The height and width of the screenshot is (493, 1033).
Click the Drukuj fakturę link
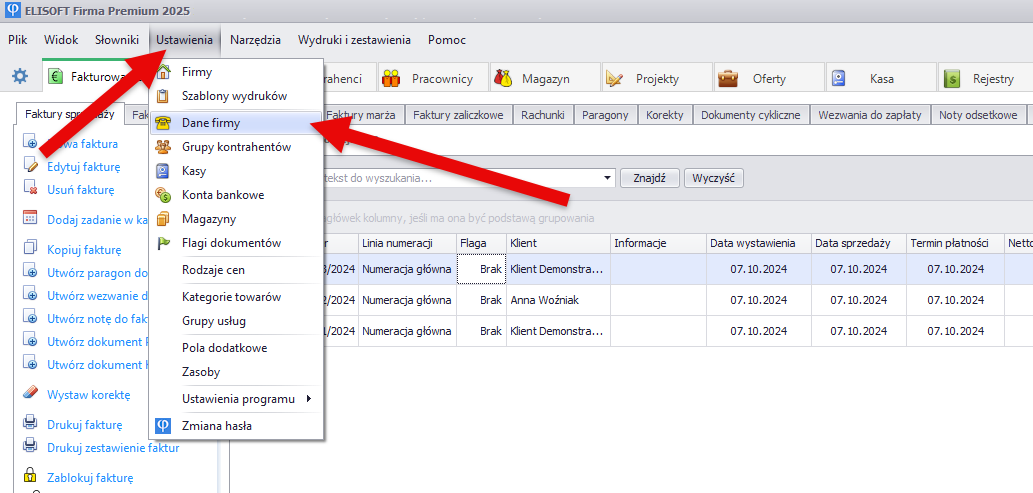[x=84, y=424]
